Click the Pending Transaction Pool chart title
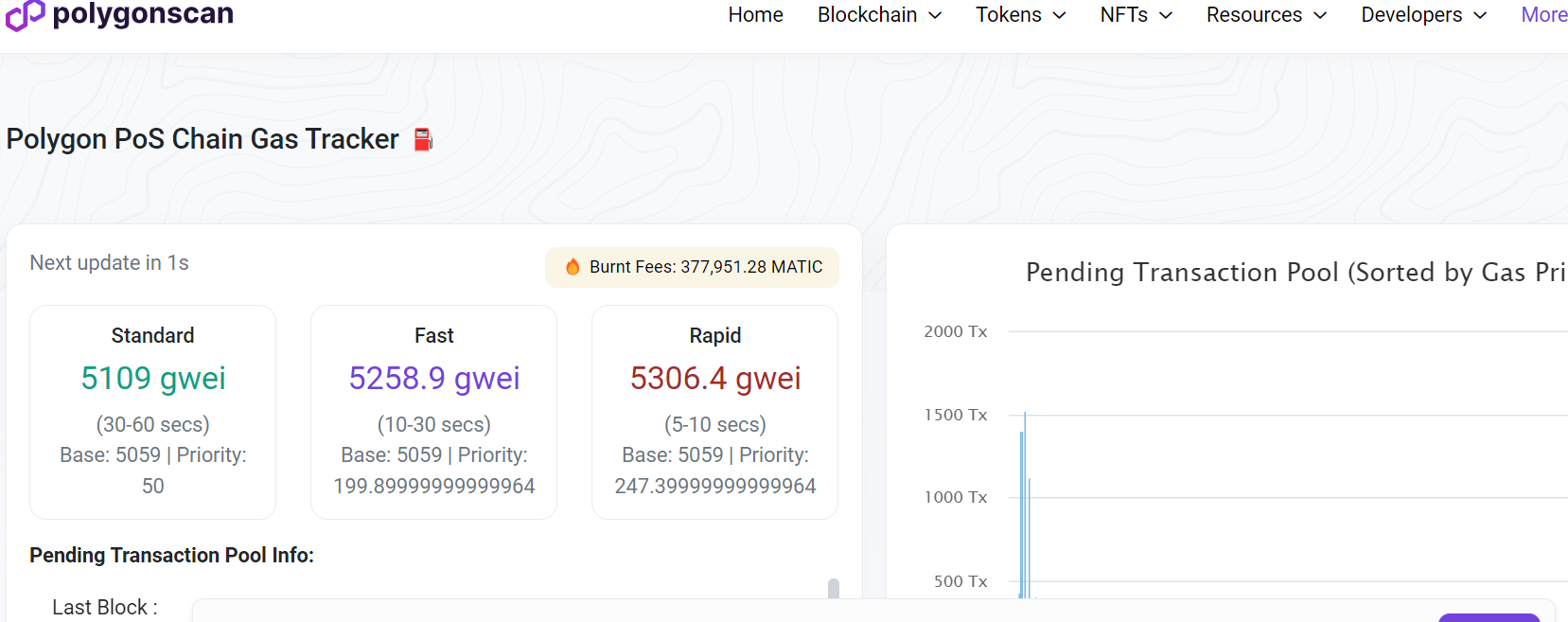 point(1295,273)
